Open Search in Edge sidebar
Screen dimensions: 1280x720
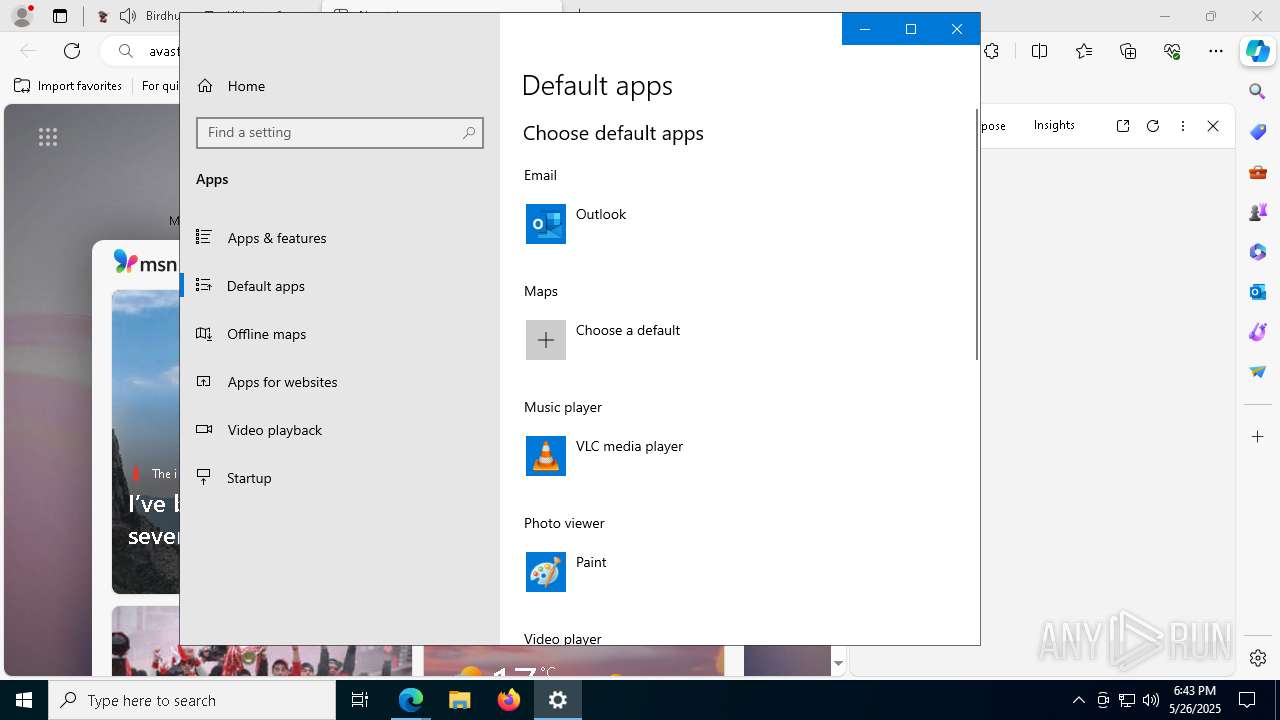[x=1258, y=92]
